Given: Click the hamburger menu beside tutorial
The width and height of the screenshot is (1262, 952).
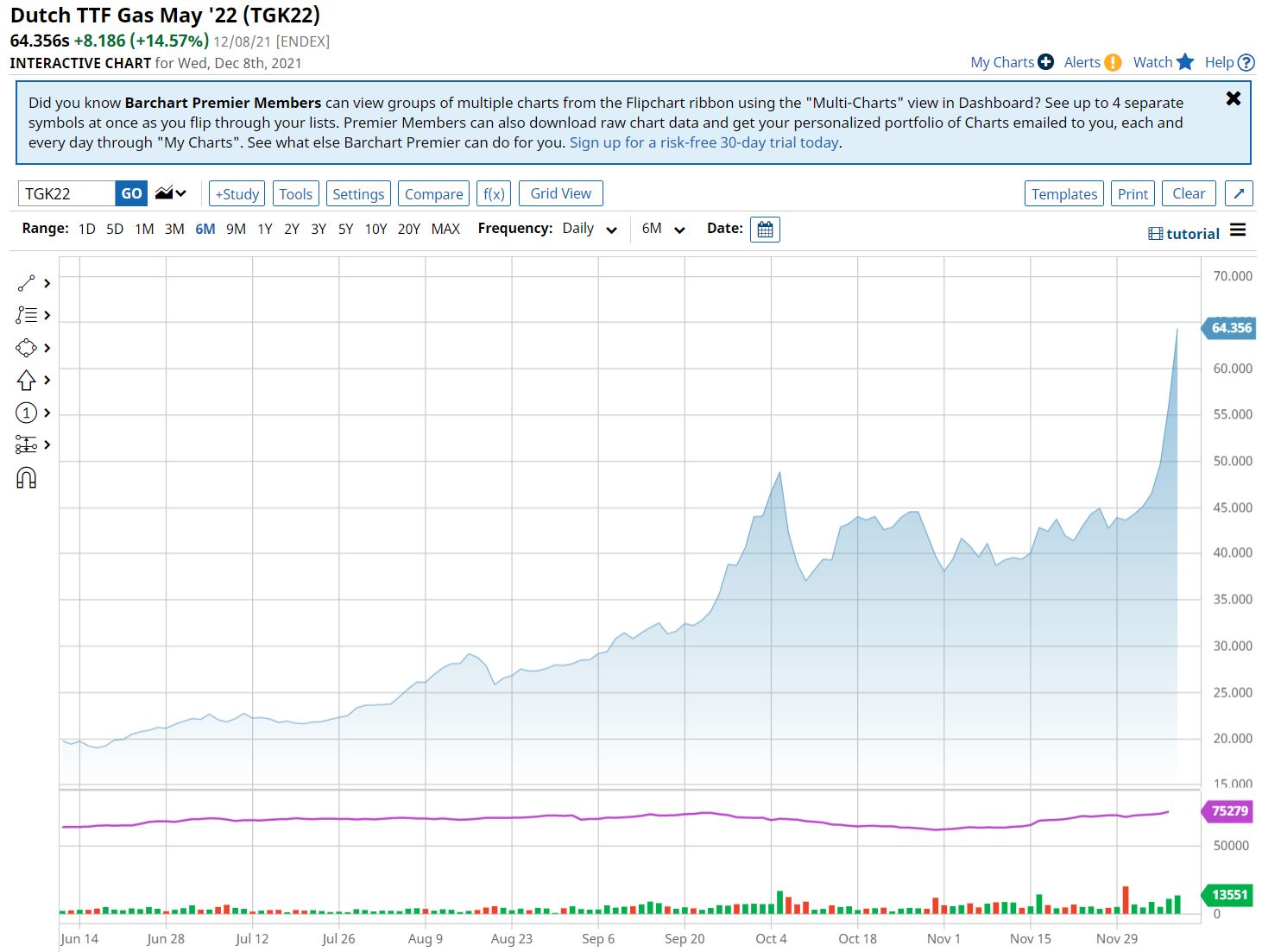Looking at the screenshot, I should pyautogui.click(x=1238, y=230).
